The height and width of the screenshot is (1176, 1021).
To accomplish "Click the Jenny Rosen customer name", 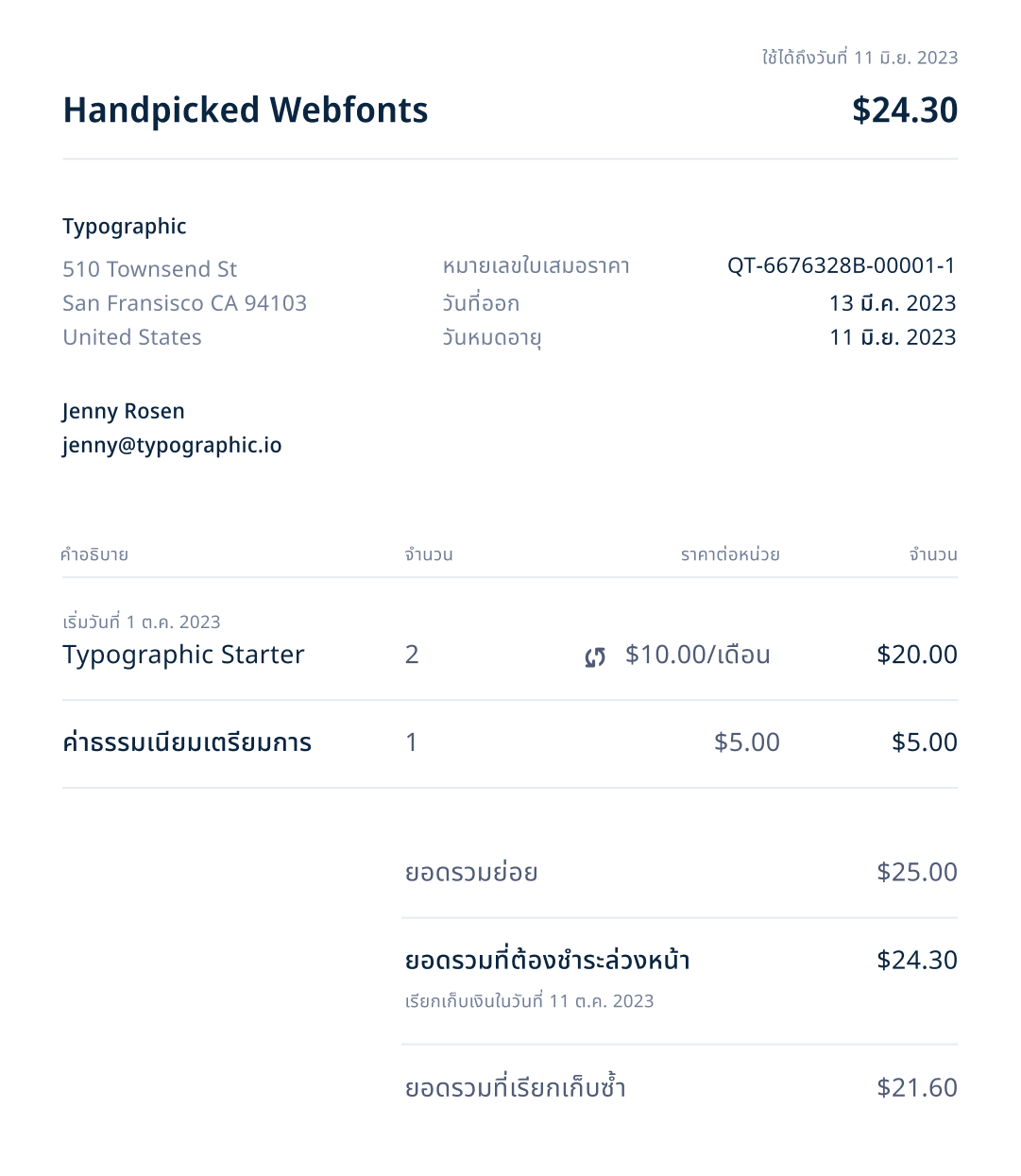I will point(124,412).
